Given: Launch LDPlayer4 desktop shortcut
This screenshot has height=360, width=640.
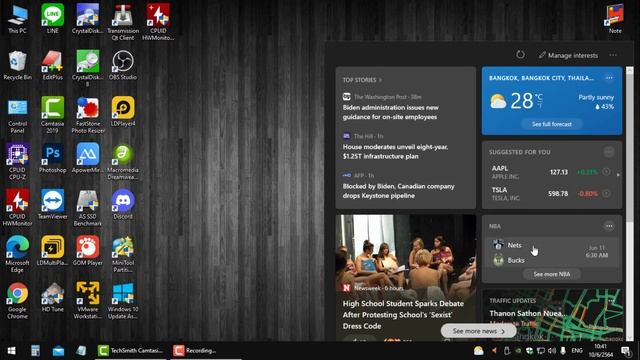Looking at the screenshot, I should [123, 112].
